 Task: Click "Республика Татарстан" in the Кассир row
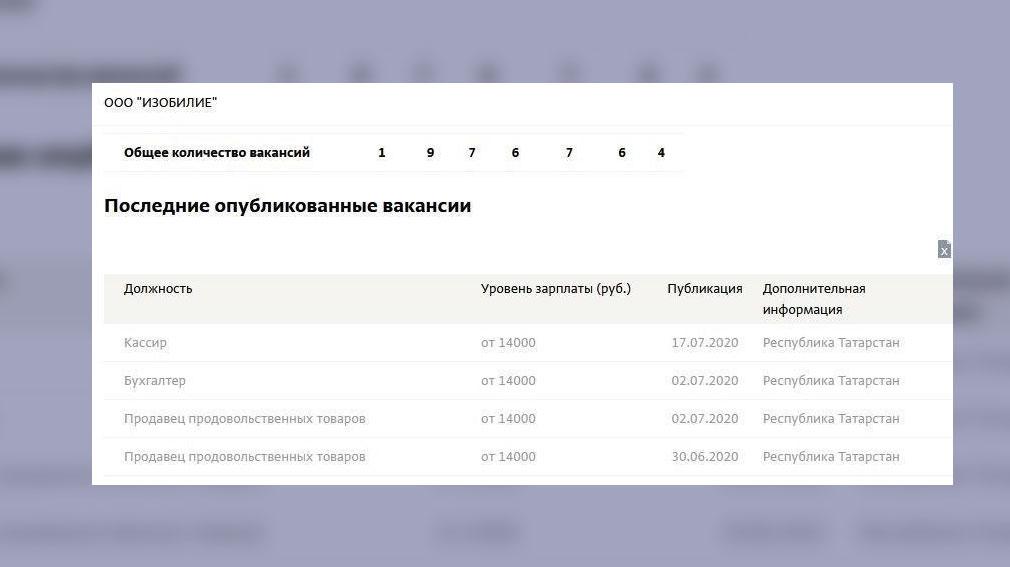tap(831, 343)
